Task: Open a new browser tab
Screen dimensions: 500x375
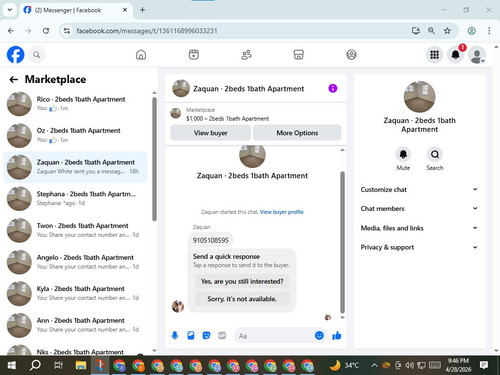Action: coord(142,10)
